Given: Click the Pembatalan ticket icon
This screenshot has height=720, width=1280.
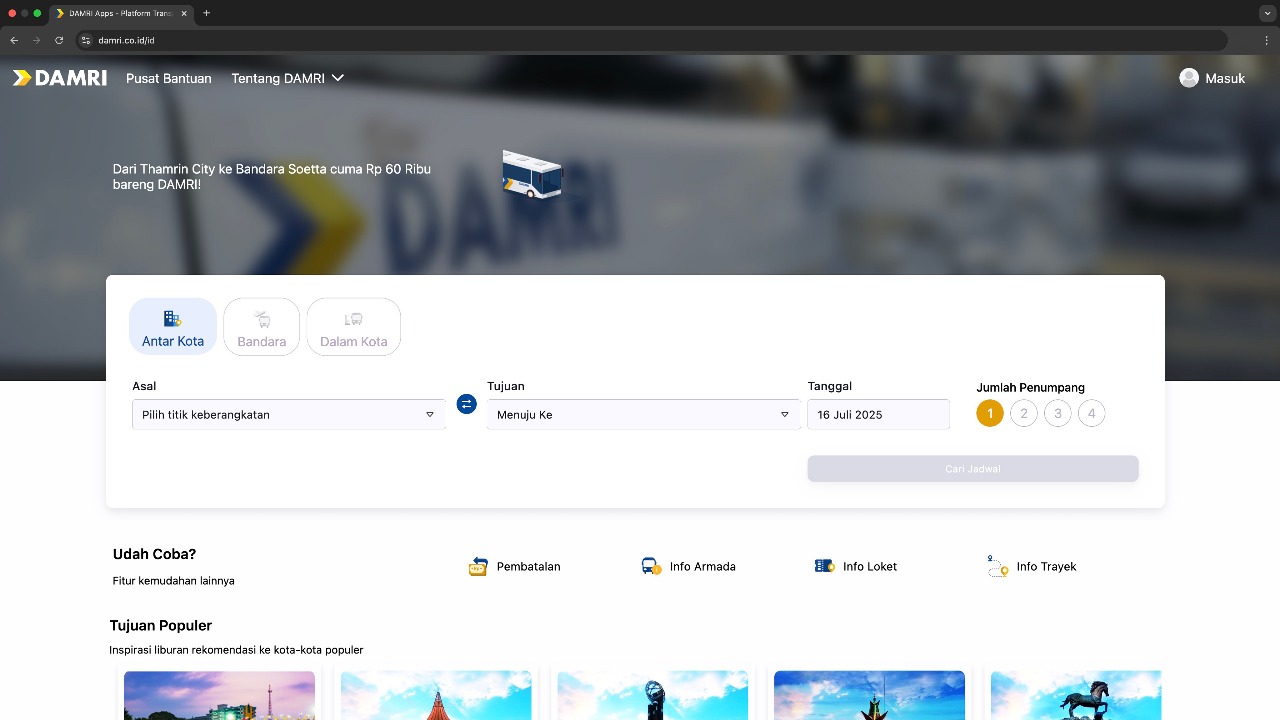Looking at the screenshot, I should [478, 566].
